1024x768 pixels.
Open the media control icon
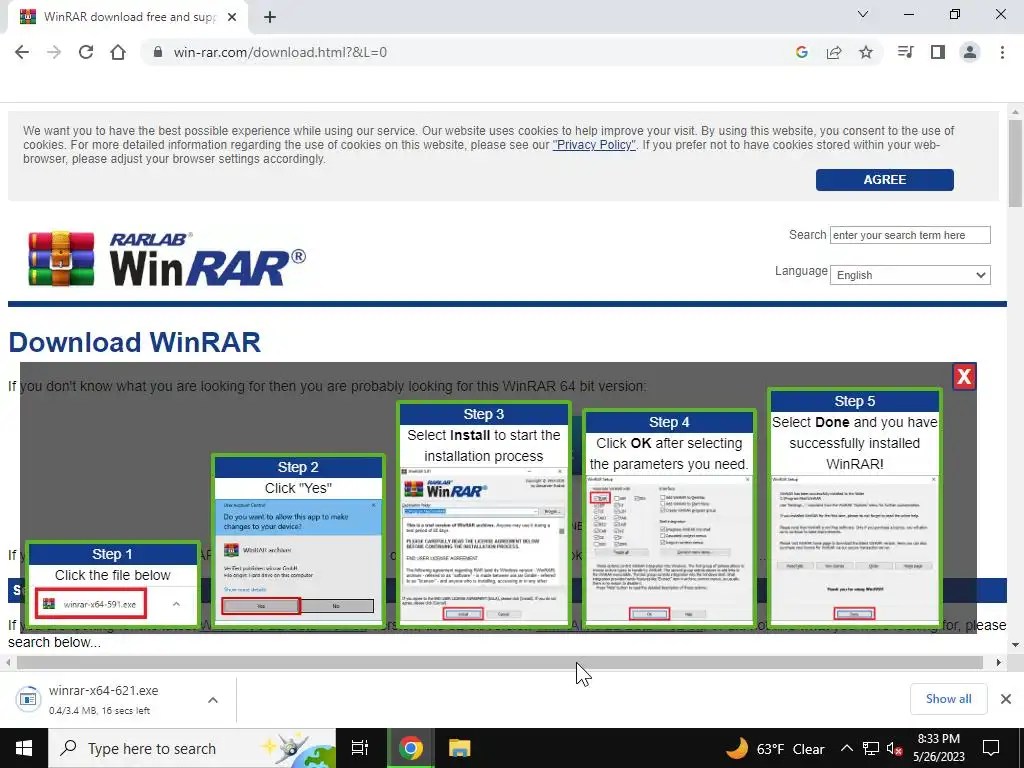[905, 52]
